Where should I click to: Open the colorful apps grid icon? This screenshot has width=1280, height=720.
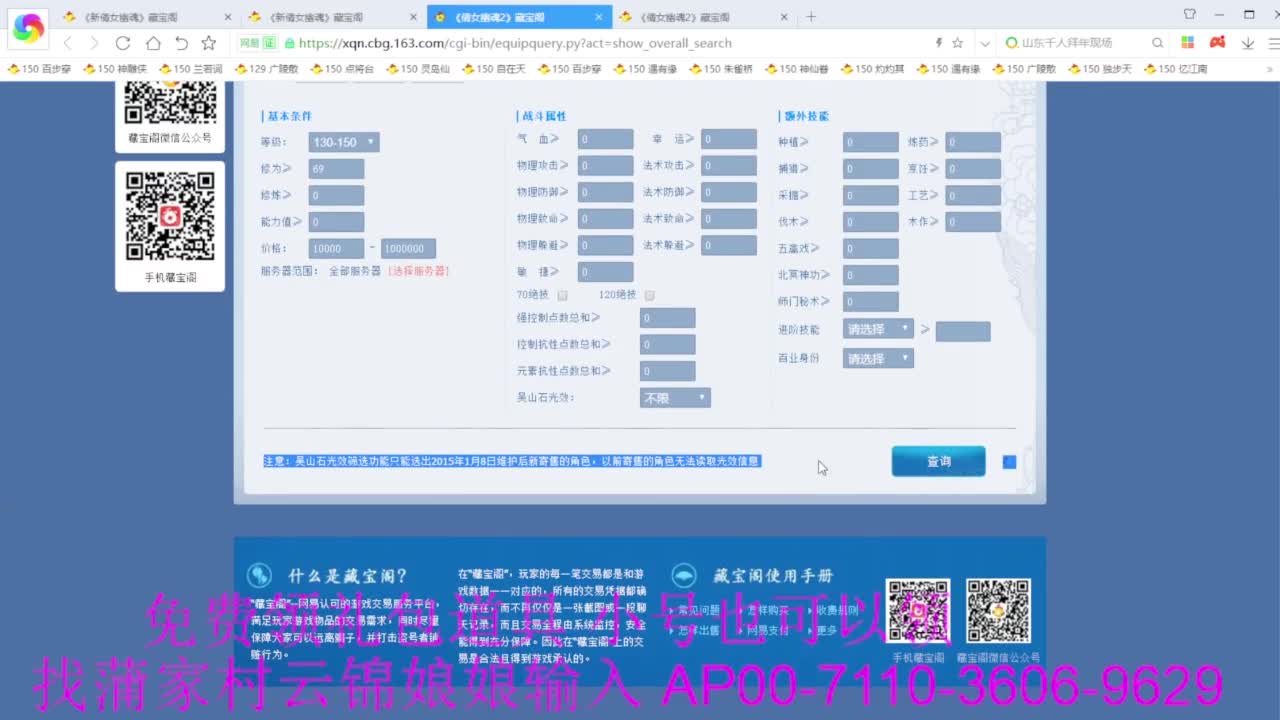coord(1188,43)
